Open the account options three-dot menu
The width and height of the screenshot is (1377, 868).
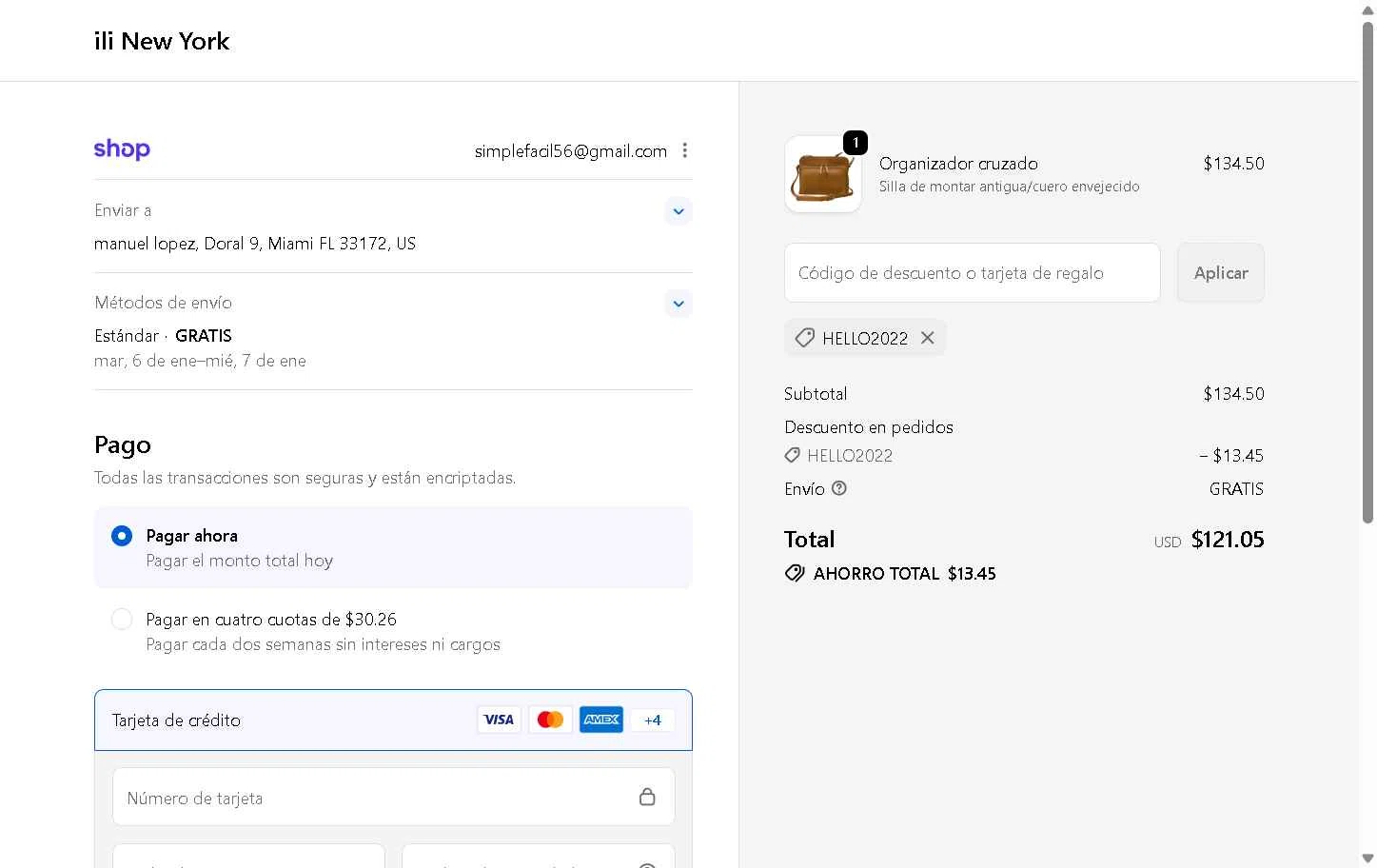685,150
